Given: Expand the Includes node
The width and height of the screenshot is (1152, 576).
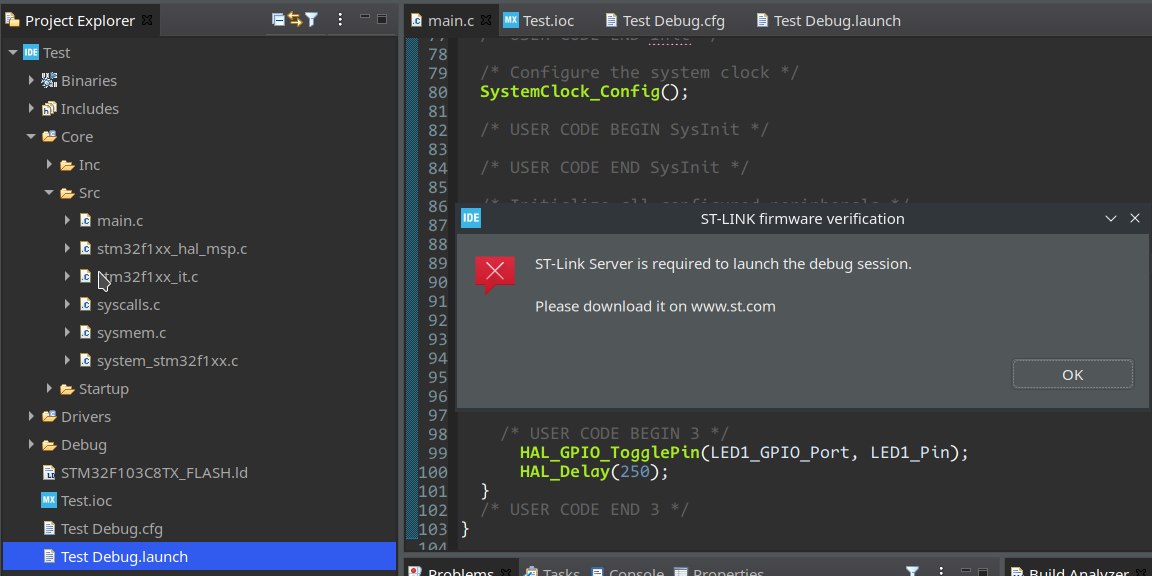Looking at the screenshot, I should pos(31,108).
